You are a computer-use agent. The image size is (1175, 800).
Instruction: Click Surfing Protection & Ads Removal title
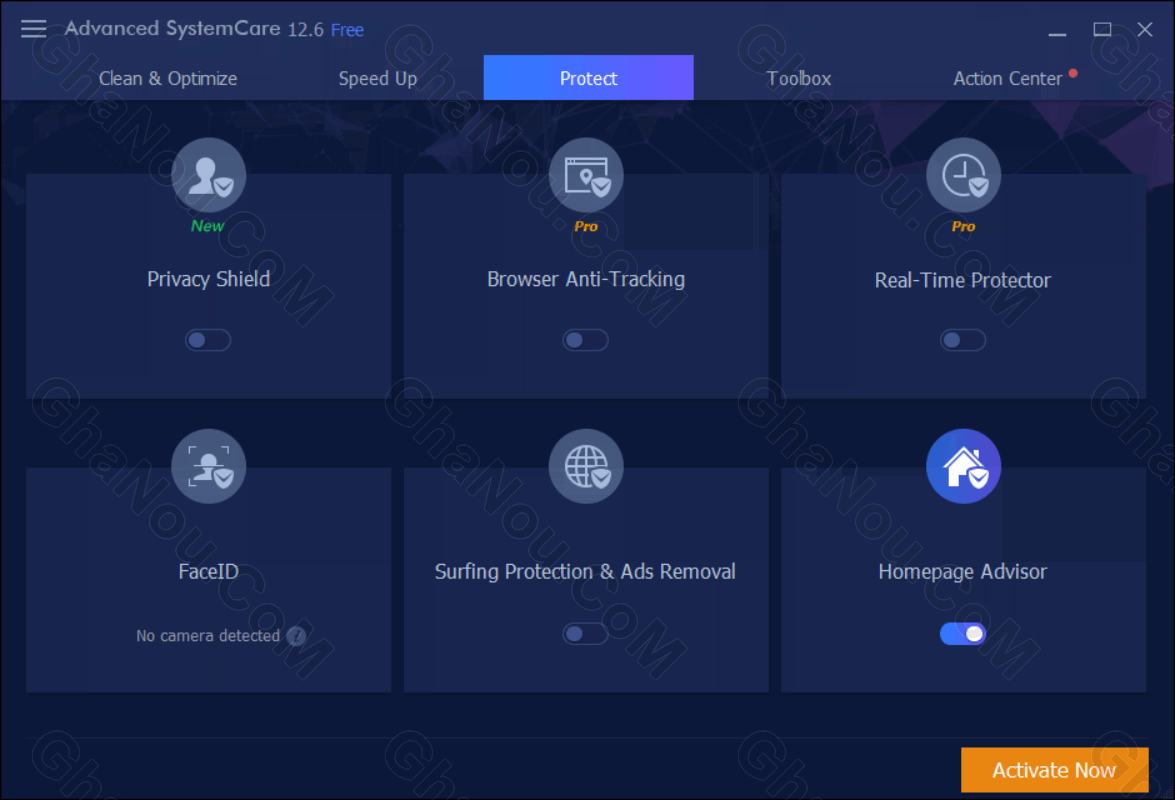[585, 572]
